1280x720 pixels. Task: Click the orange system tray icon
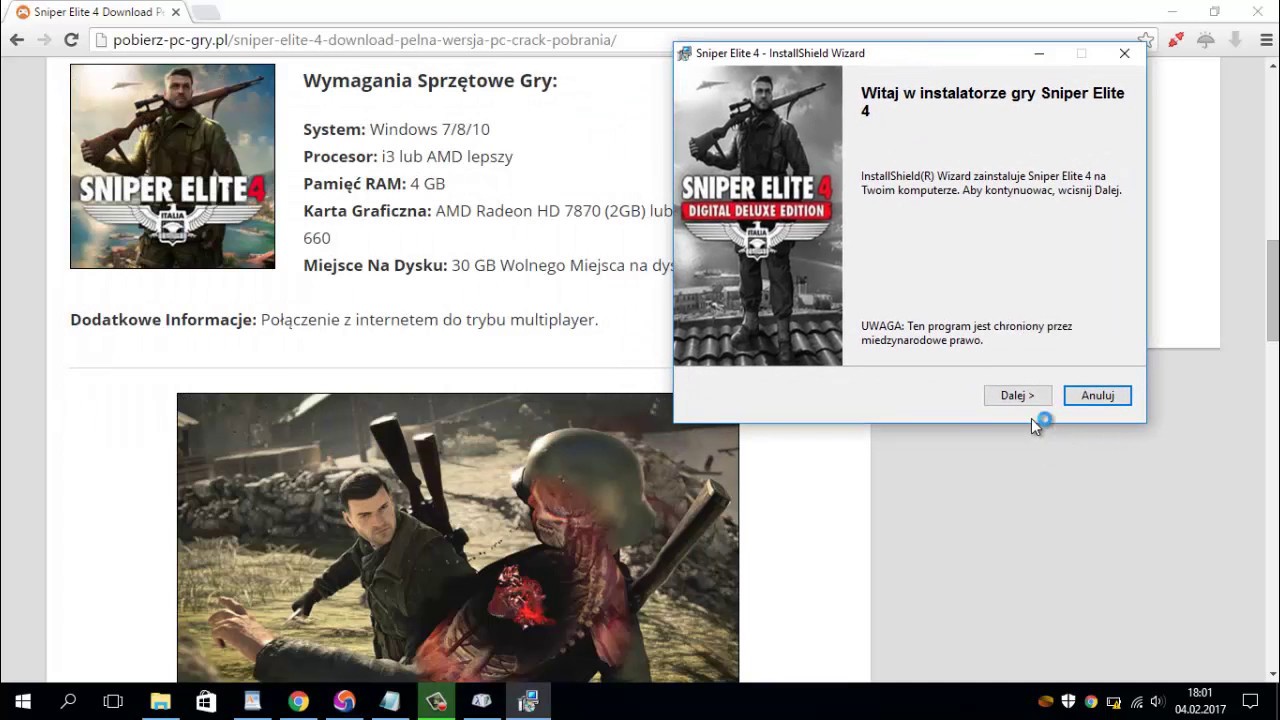click(x=1046, y=702)
